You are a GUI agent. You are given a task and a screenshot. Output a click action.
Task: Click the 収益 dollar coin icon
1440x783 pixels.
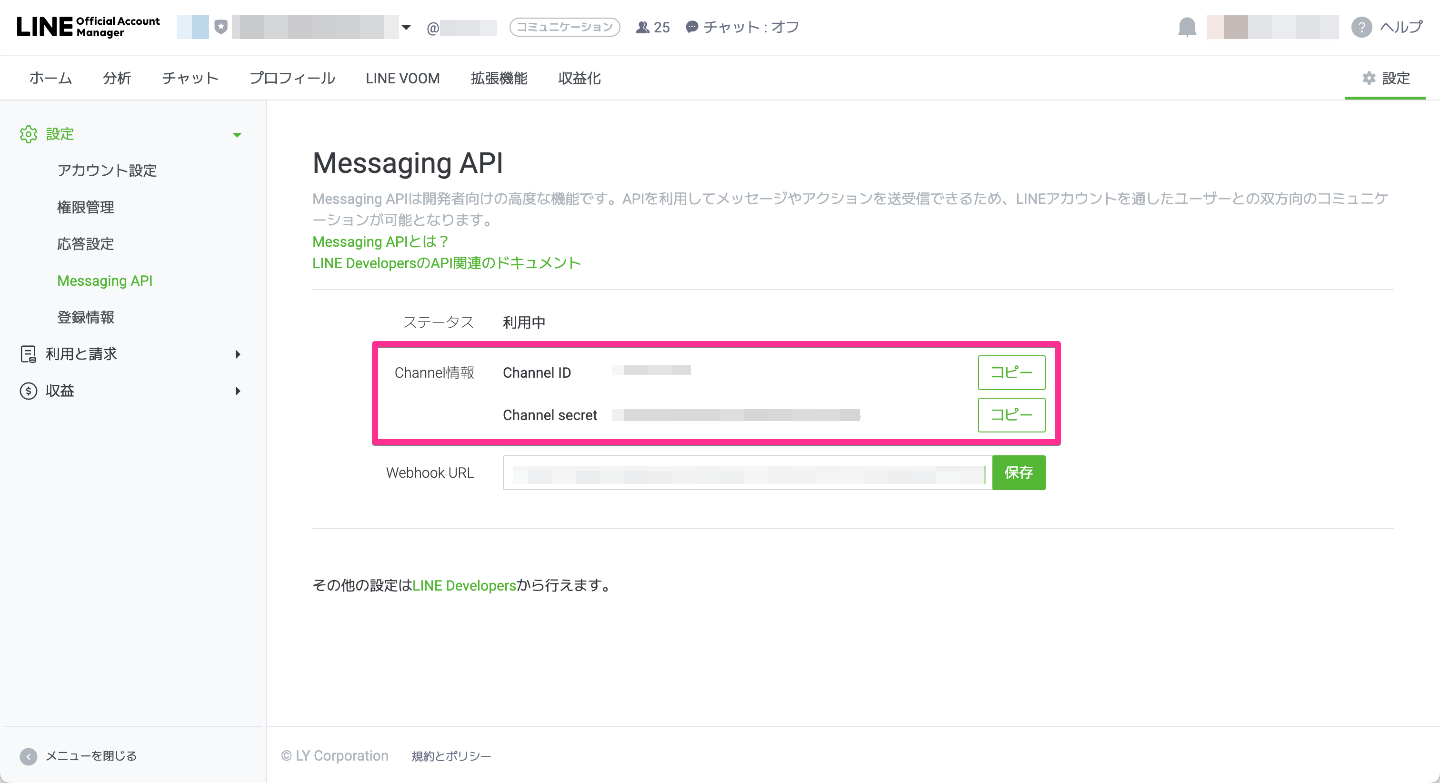click(x=29, y=391)
